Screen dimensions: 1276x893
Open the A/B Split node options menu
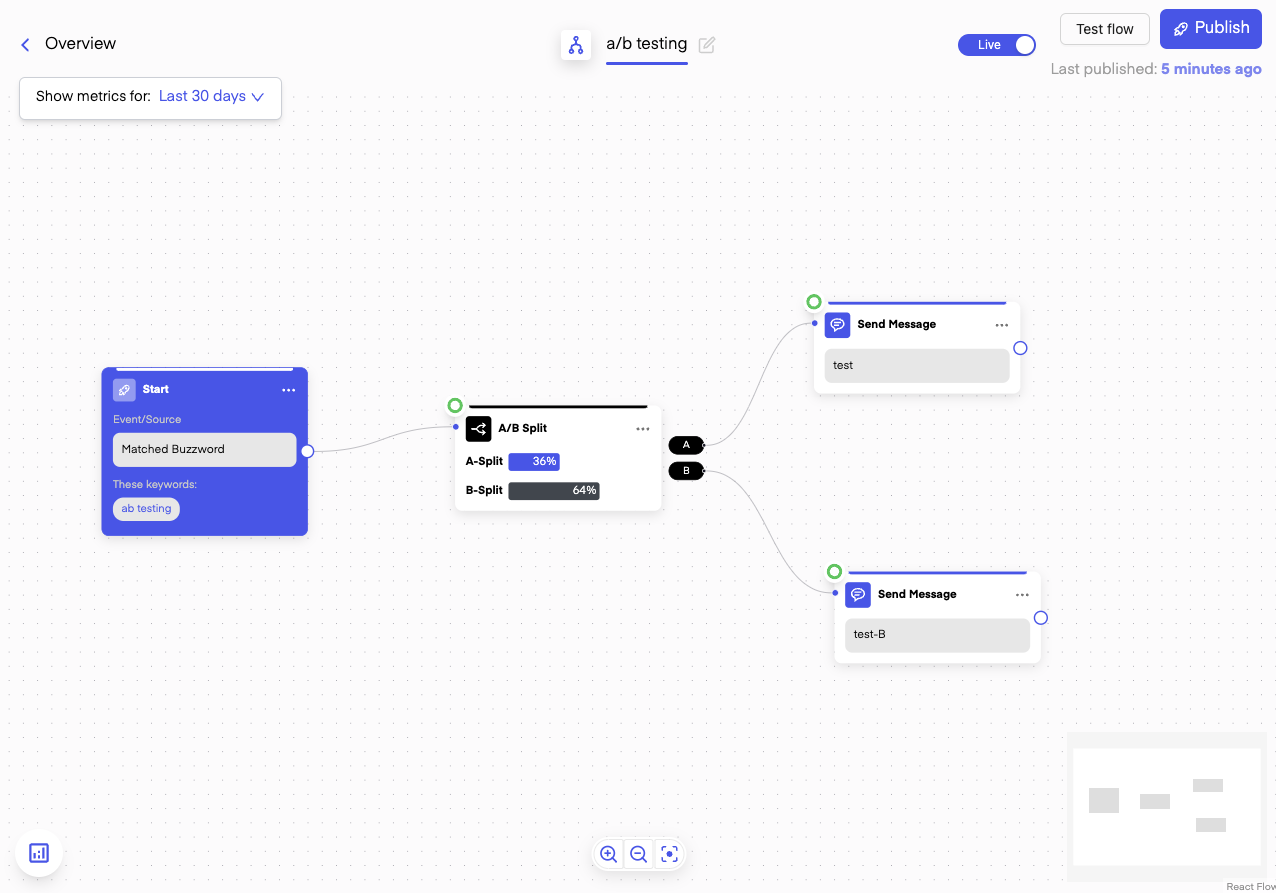643,429
